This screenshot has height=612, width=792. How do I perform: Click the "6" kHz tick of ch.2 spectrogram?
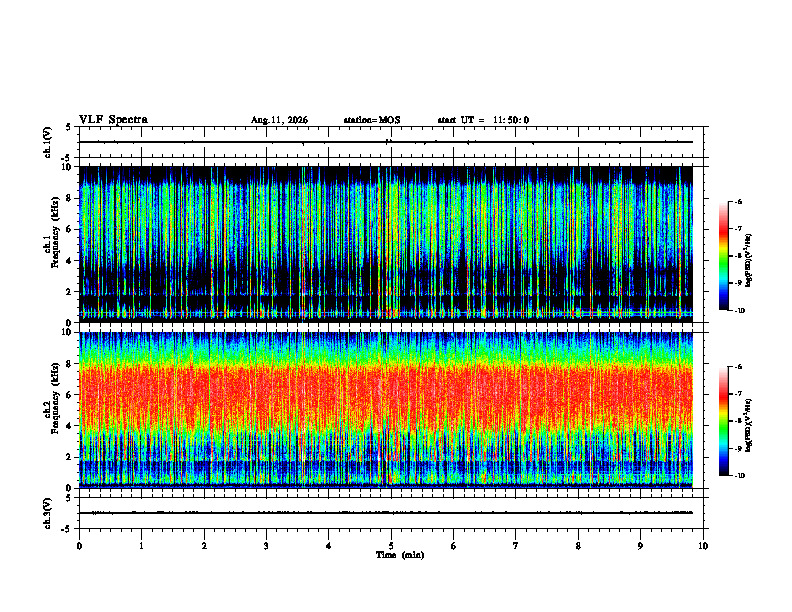click(x=70, y=395)
